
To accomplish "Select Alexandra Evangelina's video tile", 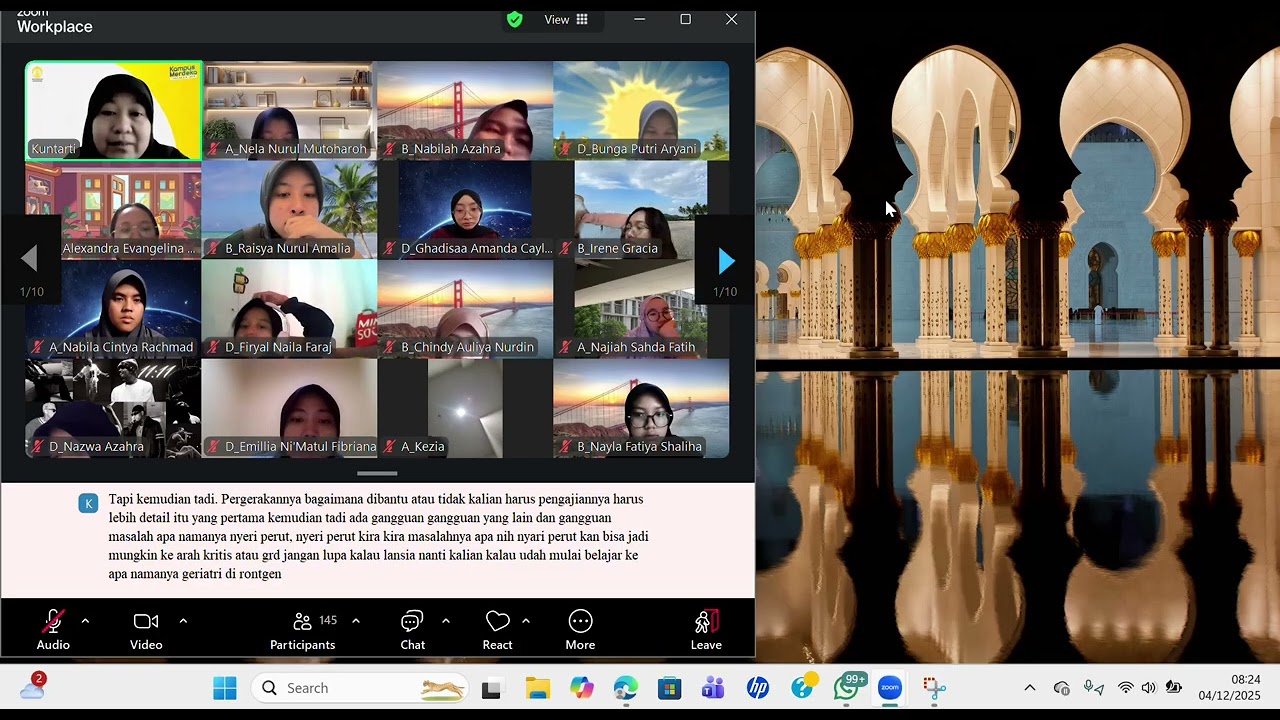I will tap(114, 210).
